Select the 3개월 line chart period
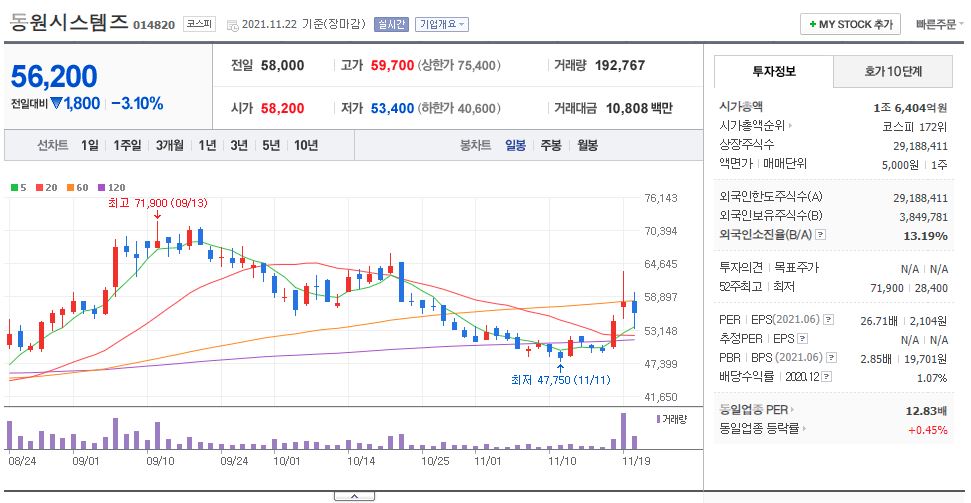This screenshot has height=503, width=971. pyautogui.click(x=170, y=146)
